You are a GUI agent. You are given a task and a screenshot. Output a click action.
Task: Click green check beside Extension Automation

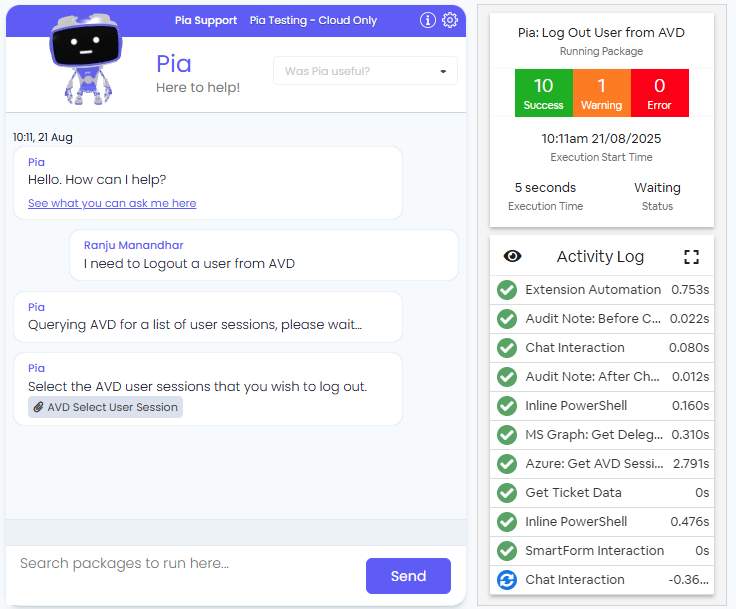507,290
